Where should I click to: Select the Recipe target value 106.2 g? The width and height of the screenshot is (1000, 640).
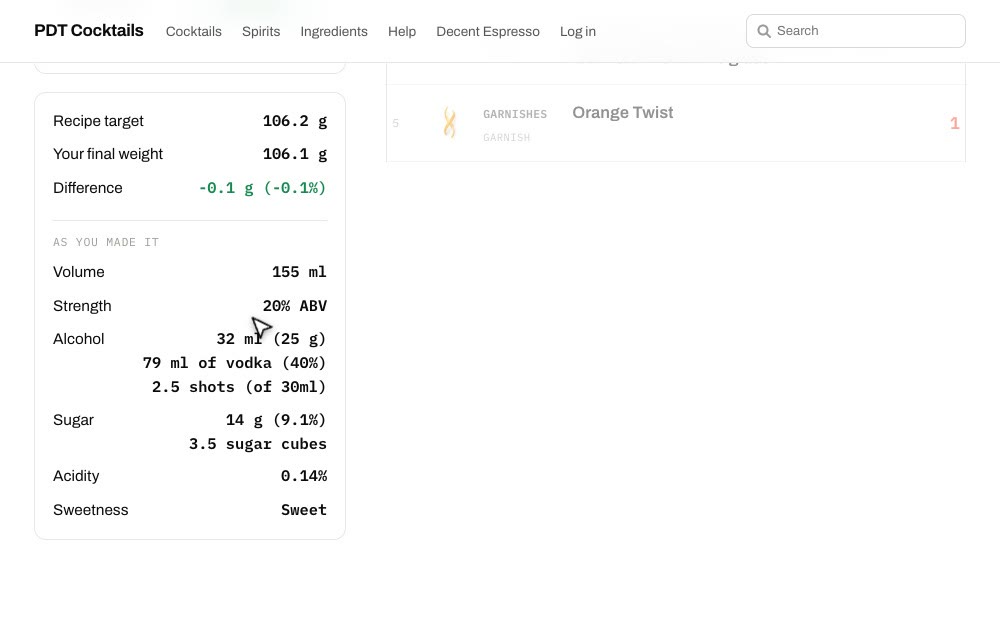(x=295, y=121)
